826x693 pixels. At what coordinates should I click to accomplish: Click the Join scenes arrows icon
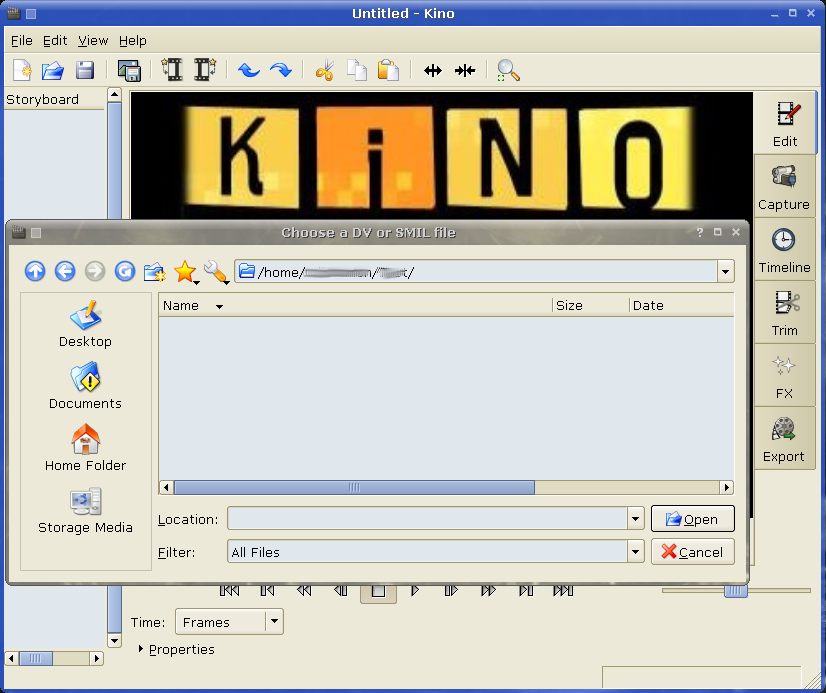(x=465, y=70)
